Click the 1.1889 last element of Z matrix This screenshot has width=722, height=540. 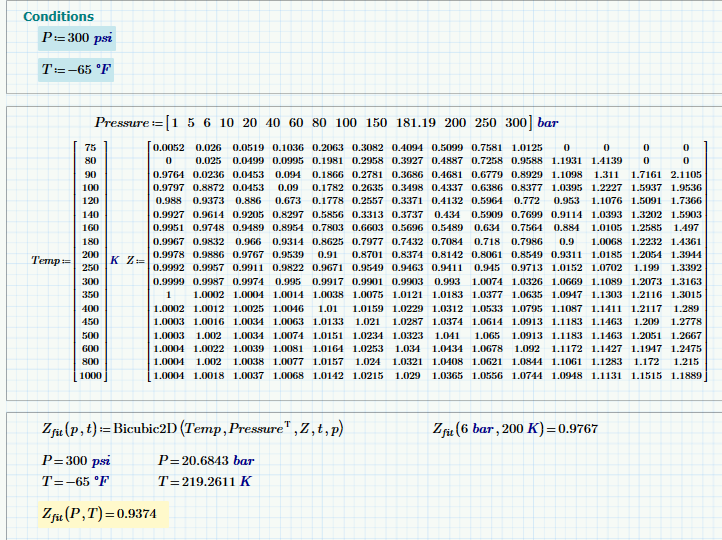pos(685,375)
